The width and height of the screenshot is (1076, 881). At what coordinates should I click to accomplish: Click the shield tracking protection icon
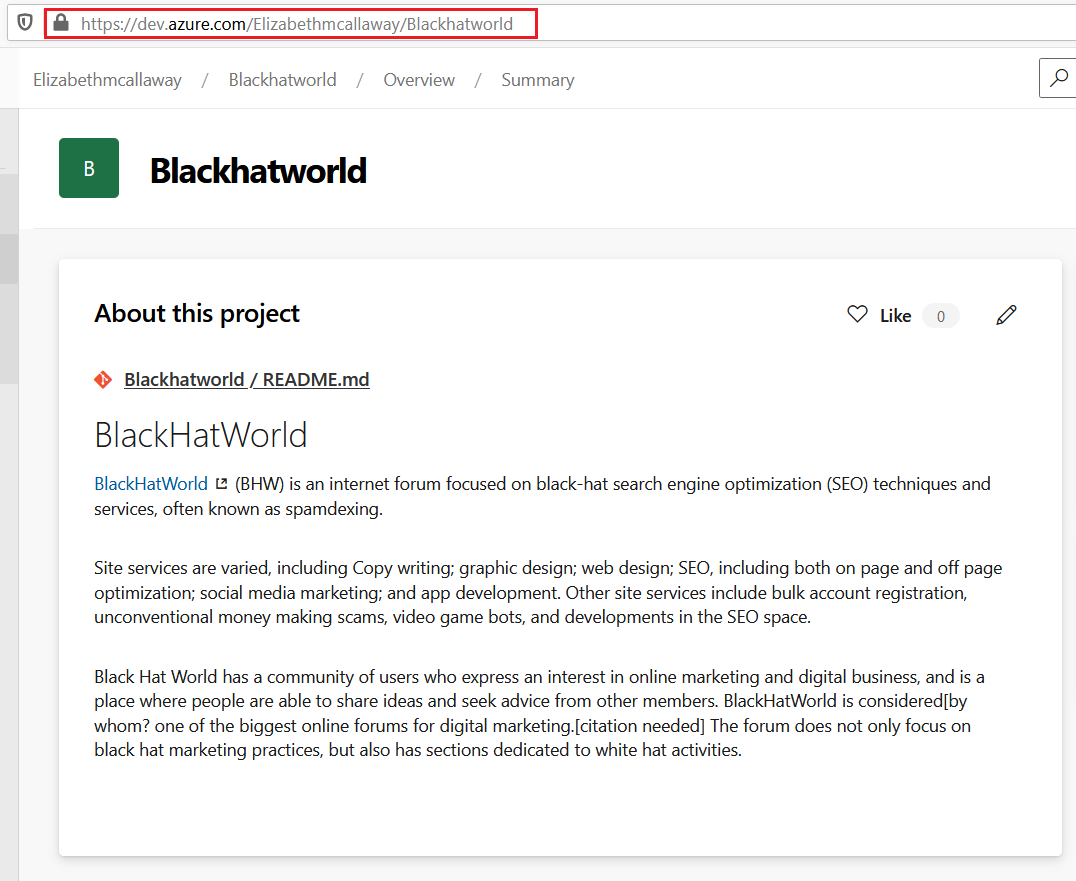[25, 23]
